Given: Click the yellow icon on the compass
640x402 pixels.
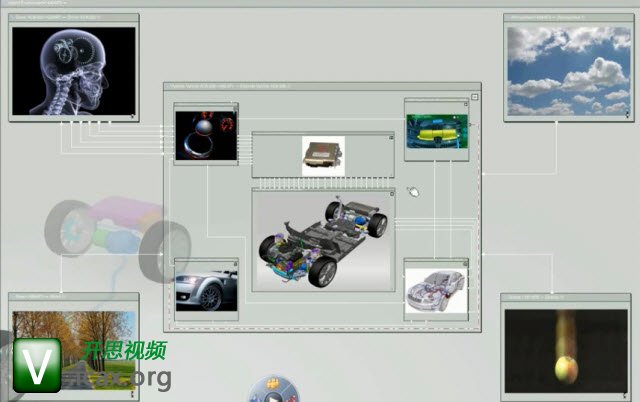Looking at the screenshot, I should (x=273, y=384).
